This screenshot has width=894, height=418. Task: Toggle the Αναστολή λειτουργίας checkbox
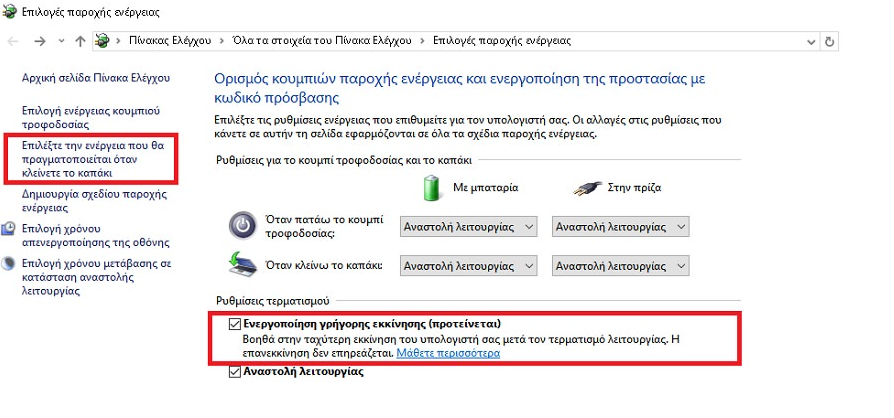235,371
